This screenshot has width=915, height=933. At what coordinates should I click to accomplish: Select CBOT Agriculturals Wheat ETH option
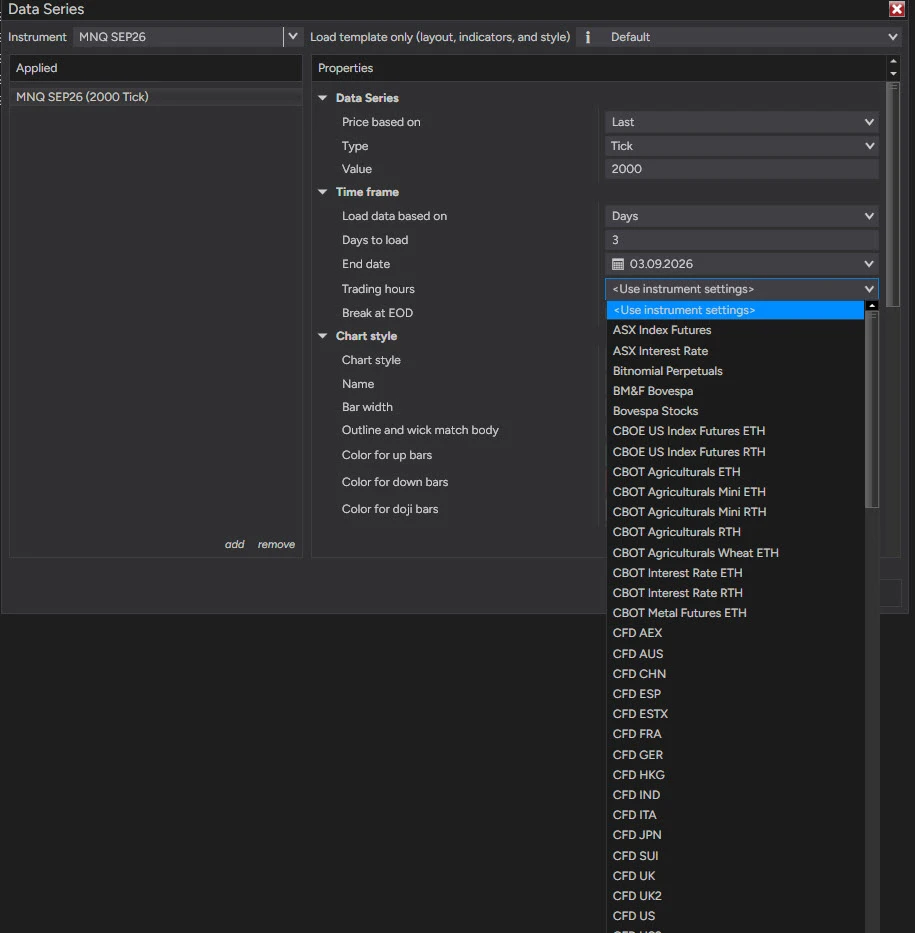pyautogui.click(x=735, y=553)
